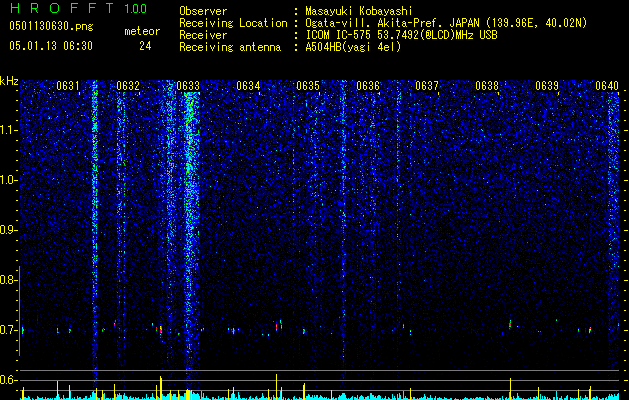Click the 0640 time marker
This screenshot has width=629, height=400.
(607, 86)
